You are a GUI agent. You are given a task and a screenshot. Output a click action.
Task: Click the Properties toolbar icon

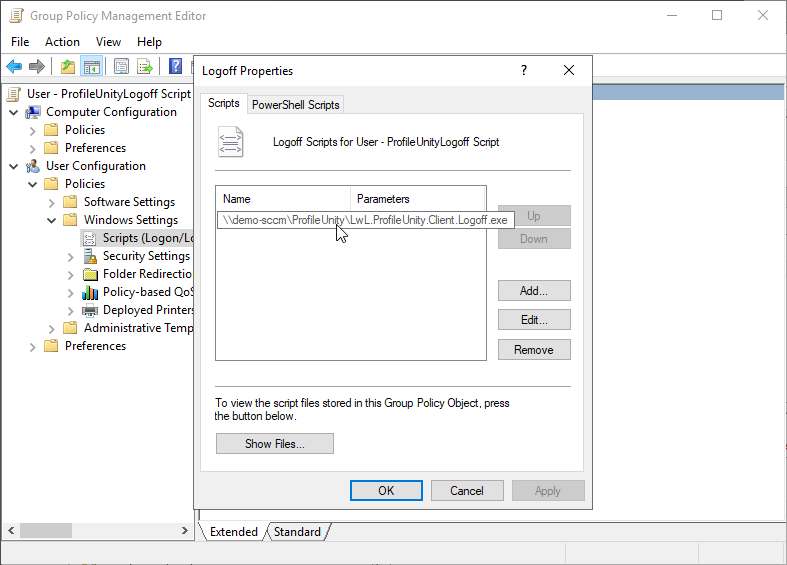click(121, 66)
